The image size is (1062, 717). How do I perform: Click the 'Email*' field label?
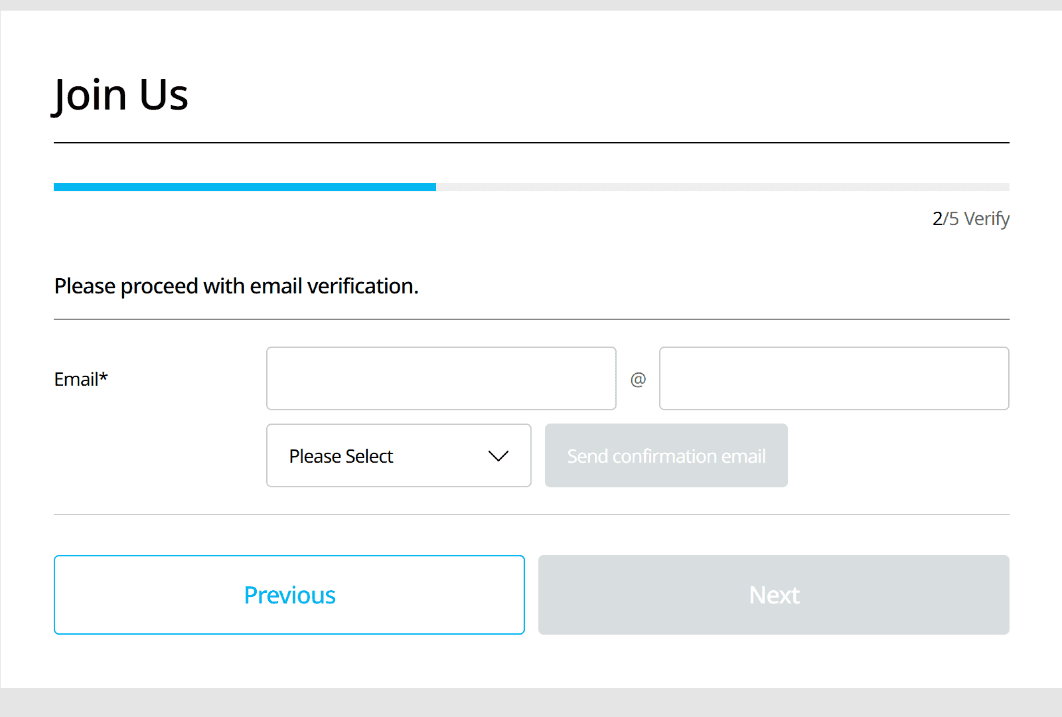pyautogui.click(x=81, y=379)
